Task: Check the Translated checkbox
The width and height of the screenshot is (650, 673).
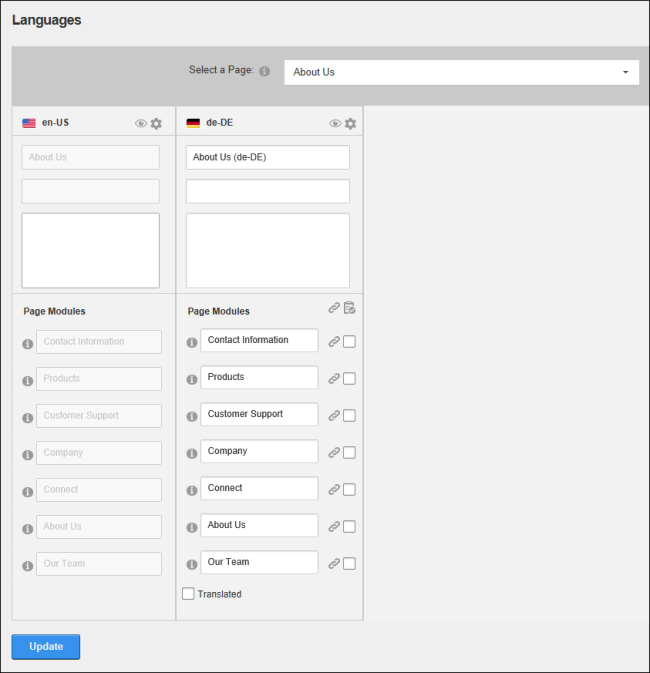Action: click(188, 594)
